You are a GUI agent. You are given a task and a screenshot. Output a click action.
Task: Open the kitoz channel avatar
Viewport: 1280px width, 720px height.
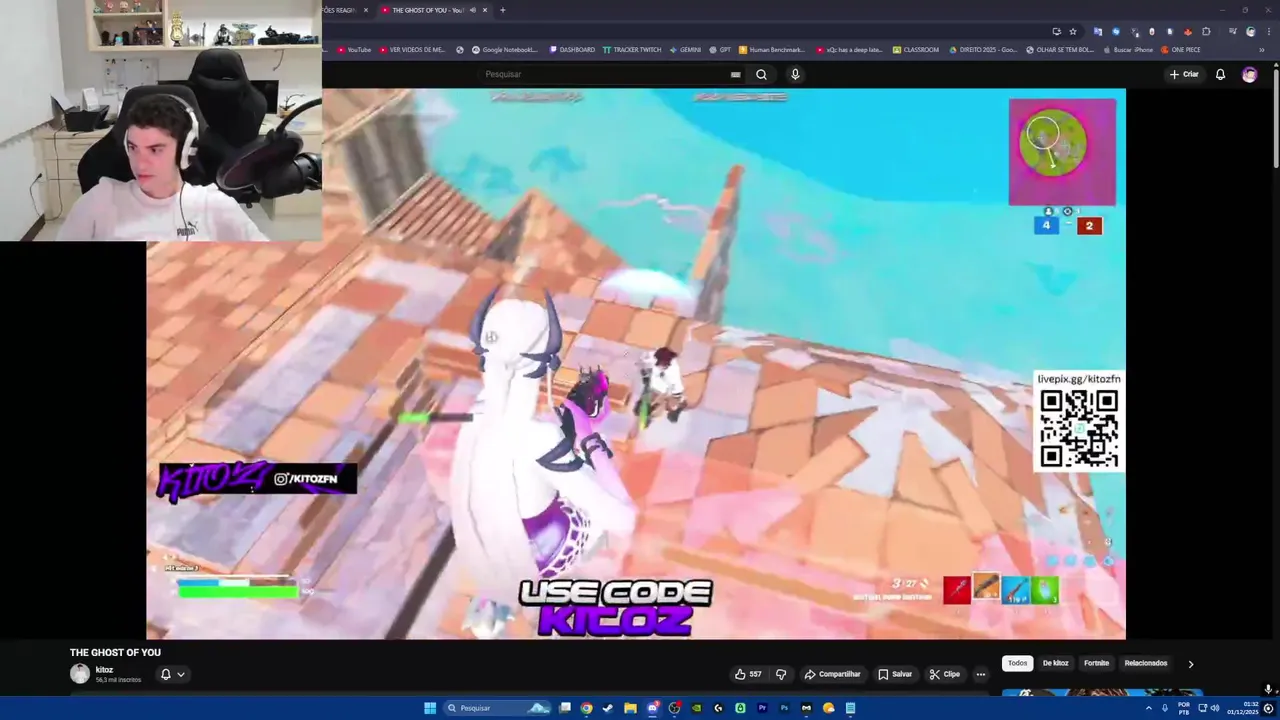pos(79,674)
